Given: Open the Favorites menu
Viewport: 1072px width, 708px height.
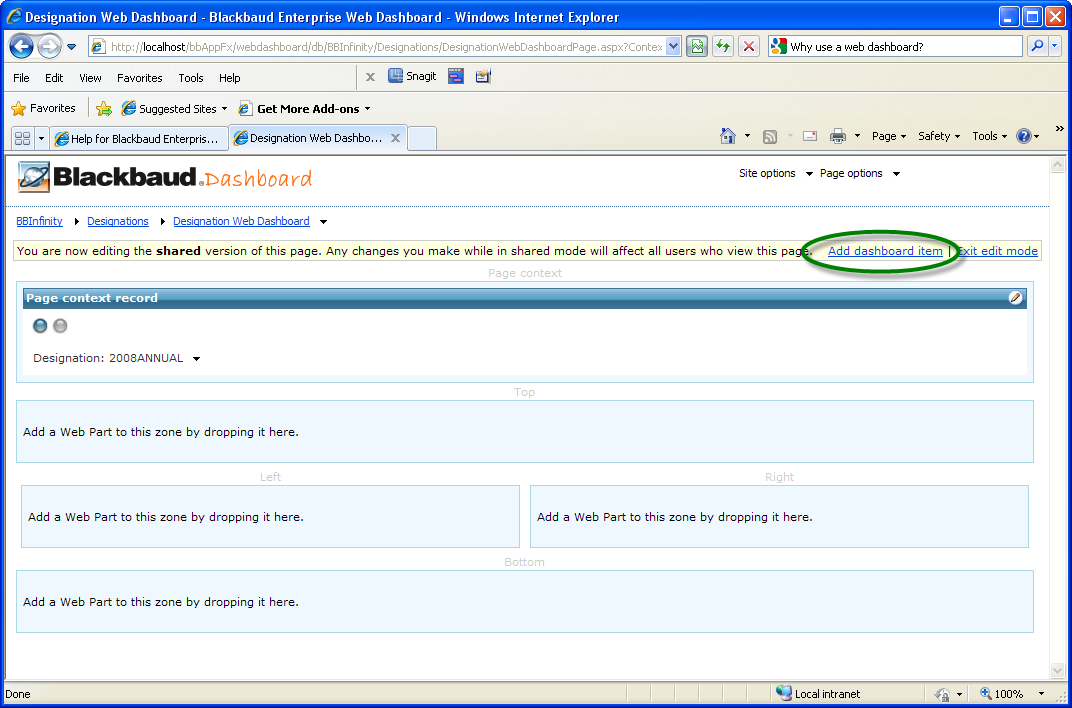Looking at the screenshot, I should click(x=139, y=78).
